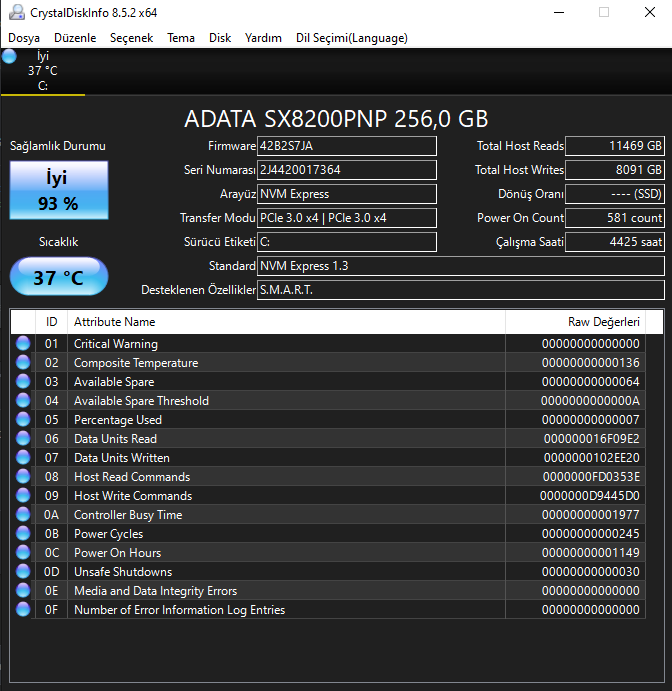The height and width of the screenshot is (691, 672).
Task: Click the ID column header
Action: (52, 322)
